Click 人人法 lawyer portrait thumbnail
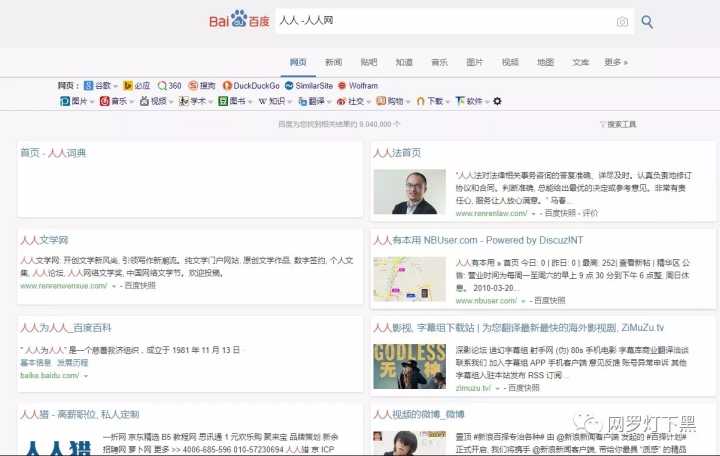720x456 pixels. click(x=410, y=191)
